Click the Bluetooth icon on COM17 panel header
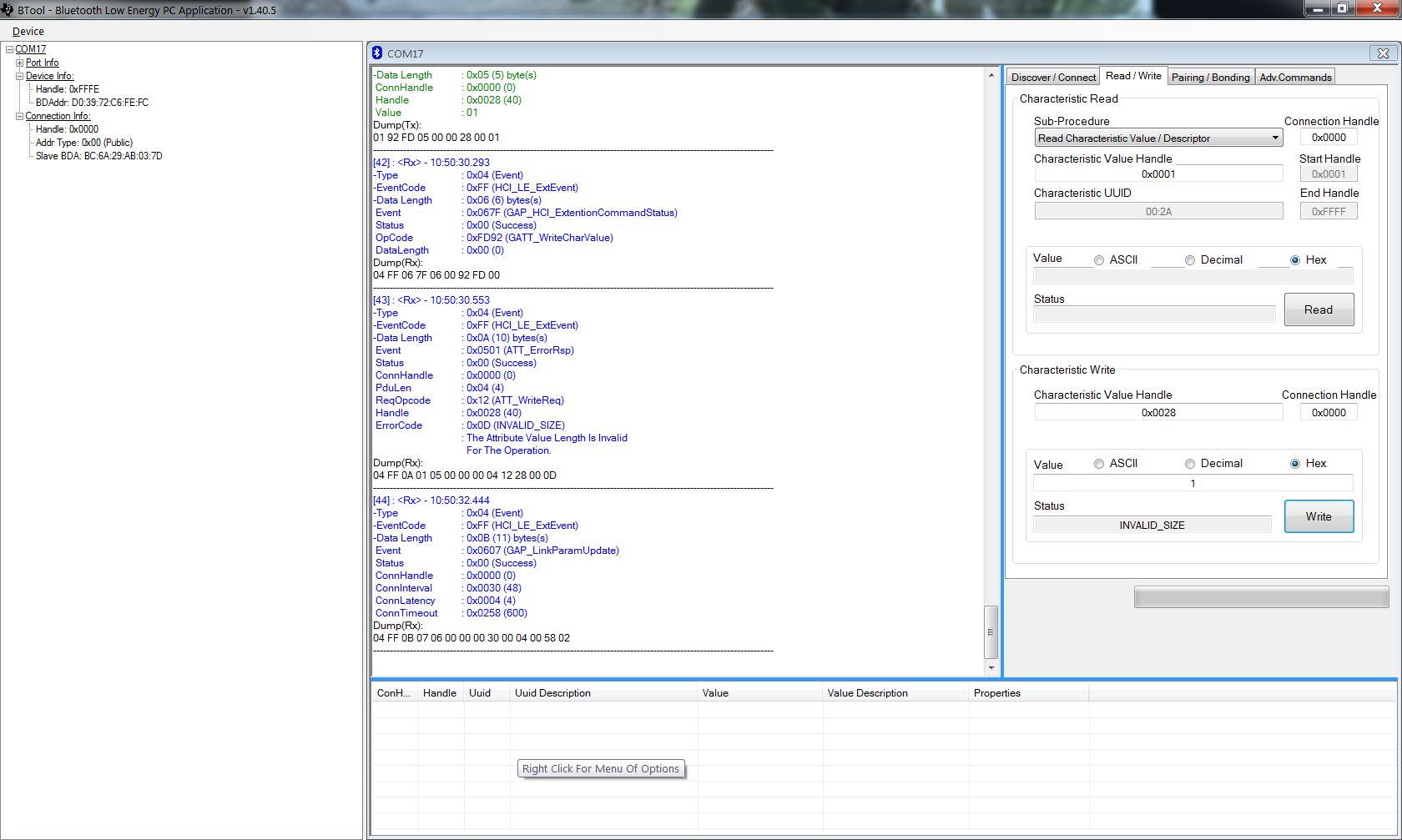This screenshot has width=1402, height=840. [377, 53]
